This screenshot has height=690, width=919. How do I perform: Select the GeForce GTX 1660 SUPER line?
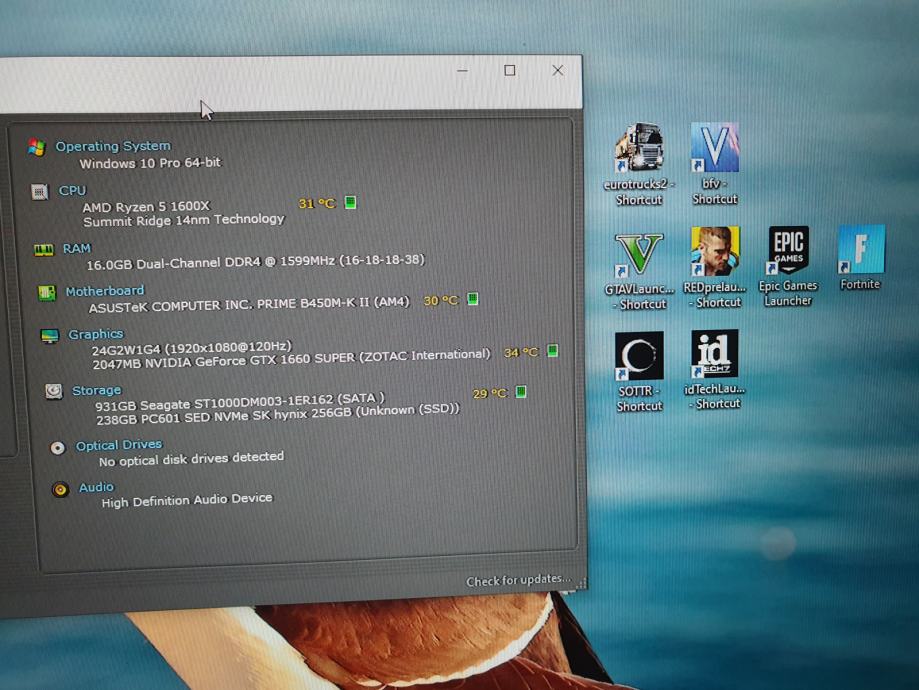(291, 359)
